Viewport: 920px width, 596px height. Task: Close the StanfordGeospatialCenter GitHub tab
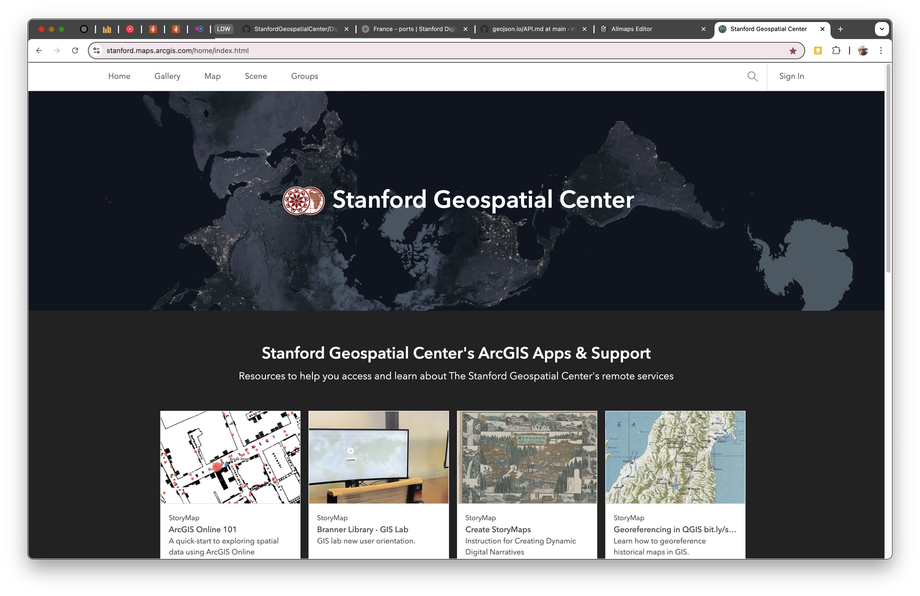(x=346, y=29)
